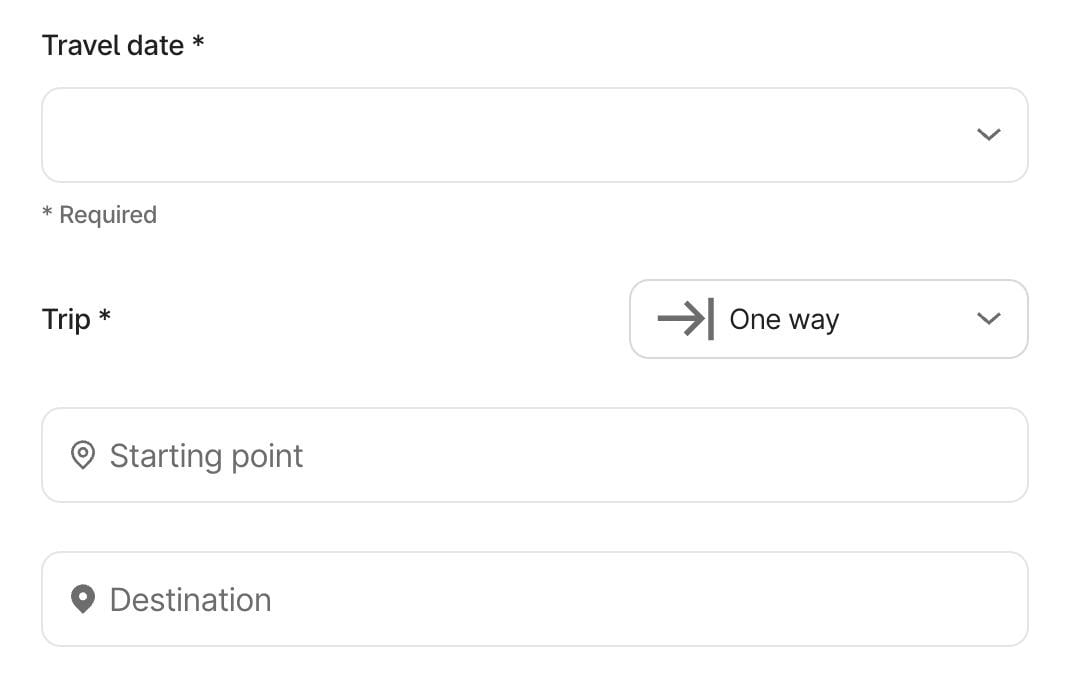Click the one-way arrow icon
Viewport: 1074px width, 700px height.
point(685,319)
